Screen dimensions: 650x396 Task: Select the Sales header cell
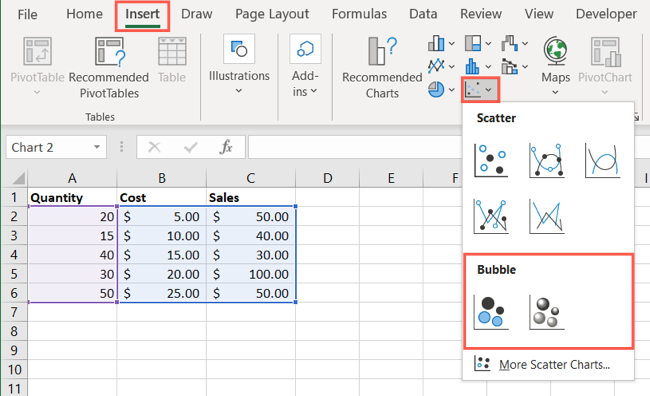click(251, 197)
